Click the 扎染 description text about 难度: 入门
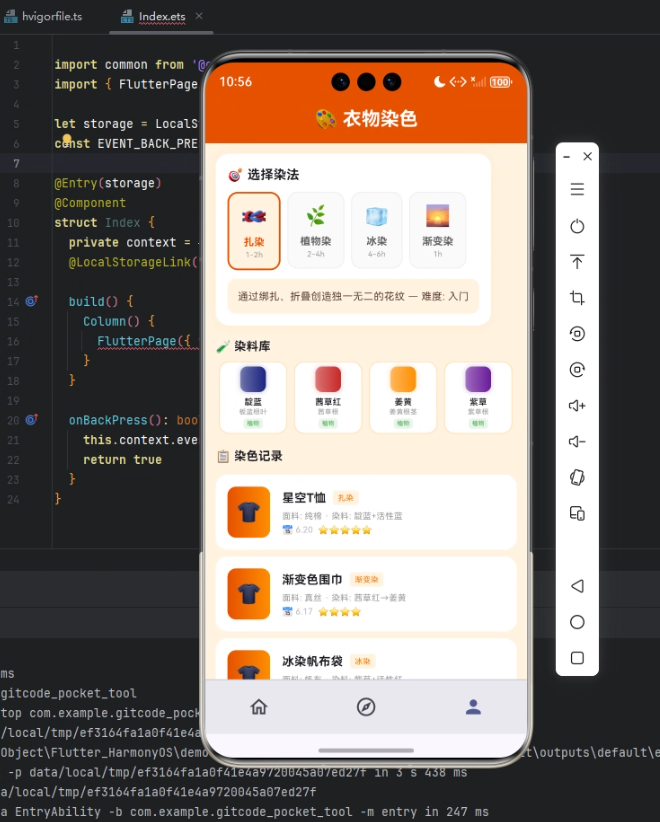This screenshot has width=660, height=822. (353, 296)
